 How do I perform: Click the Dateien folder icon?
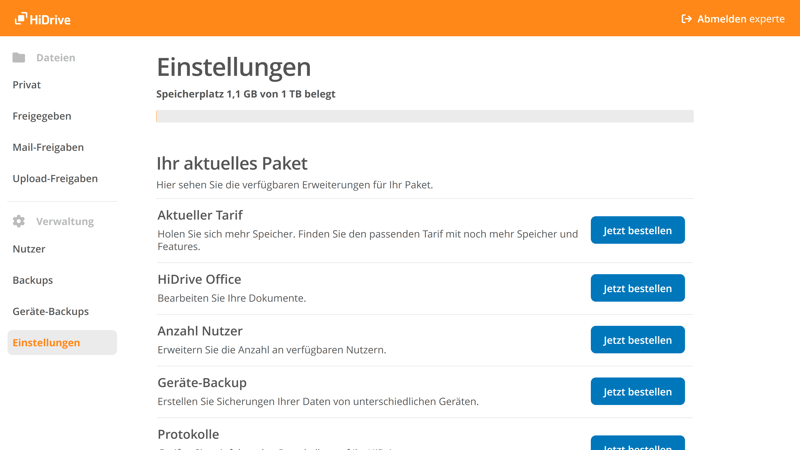point(19,58)
